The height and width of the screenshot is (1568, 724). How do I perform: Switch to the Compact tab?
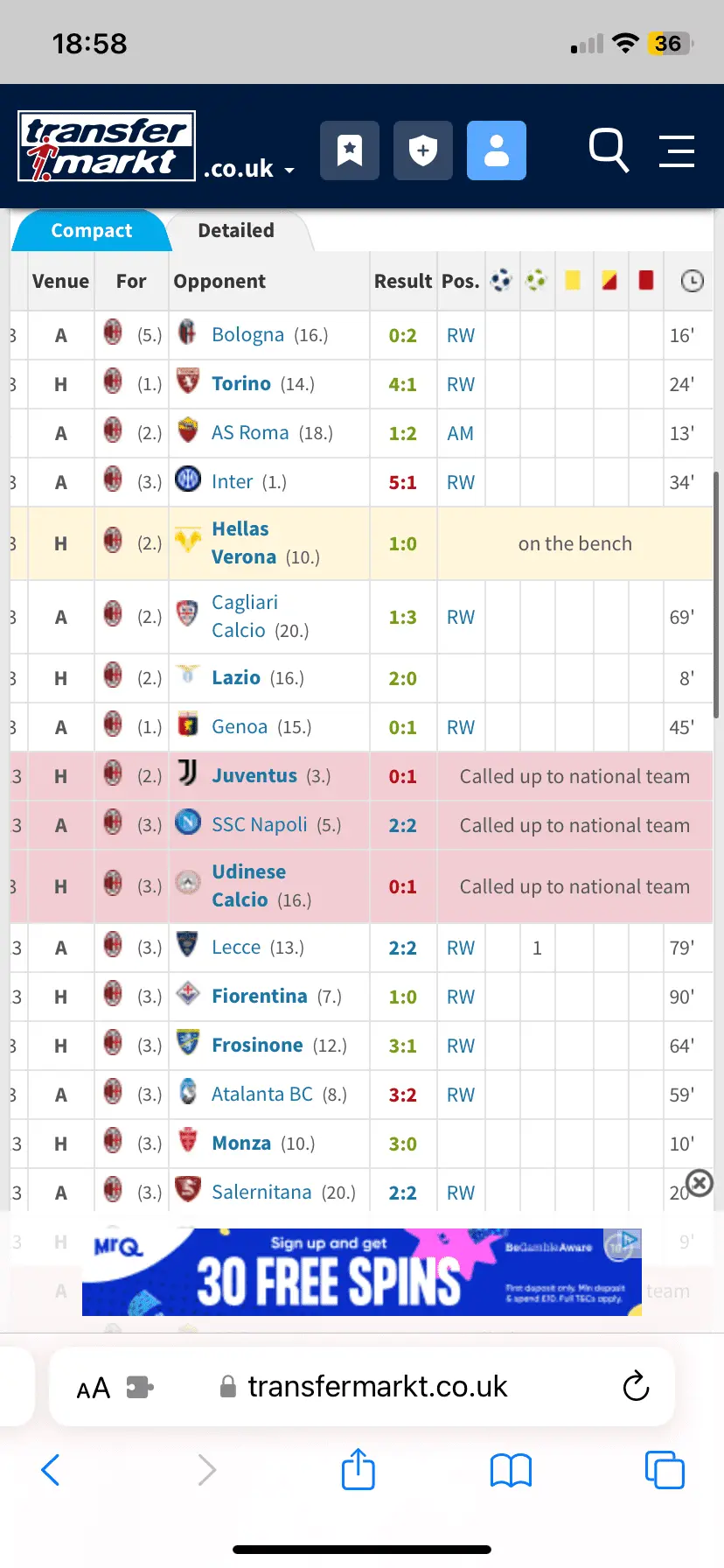pyautogui.click(x=91, y=231)
